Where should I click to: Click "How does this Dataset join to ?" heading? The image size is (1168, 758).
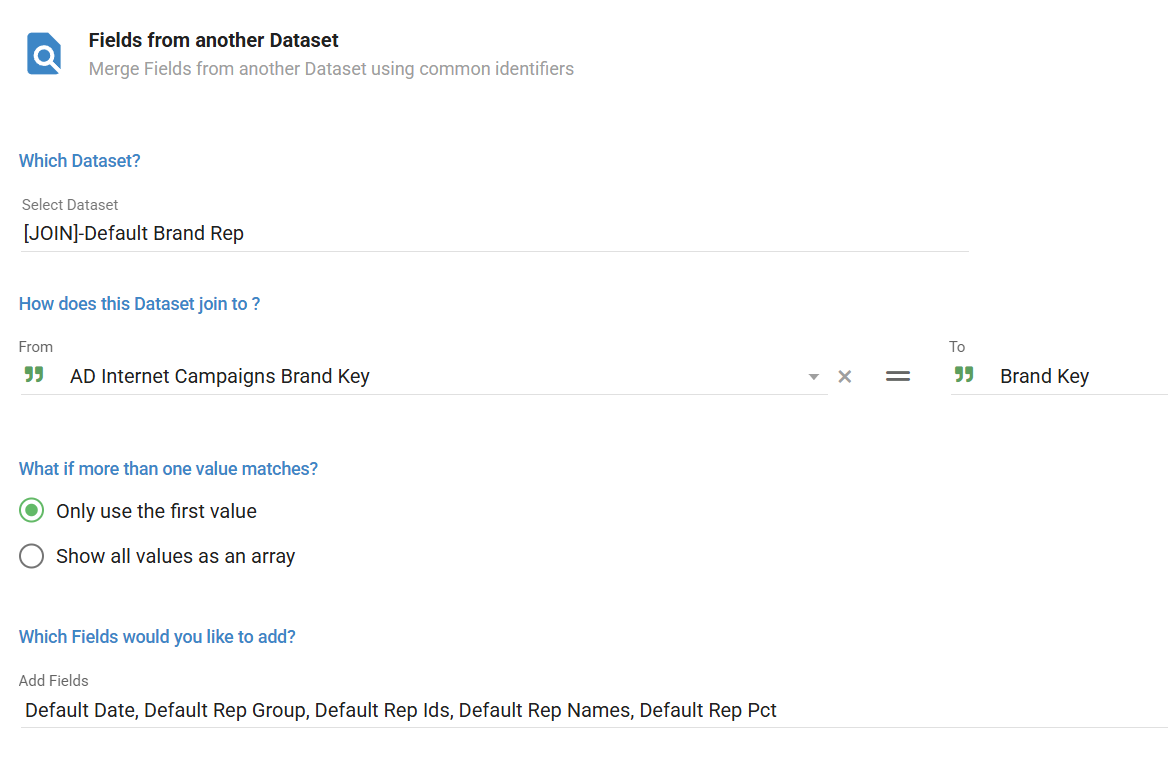(x=139, y=304)
